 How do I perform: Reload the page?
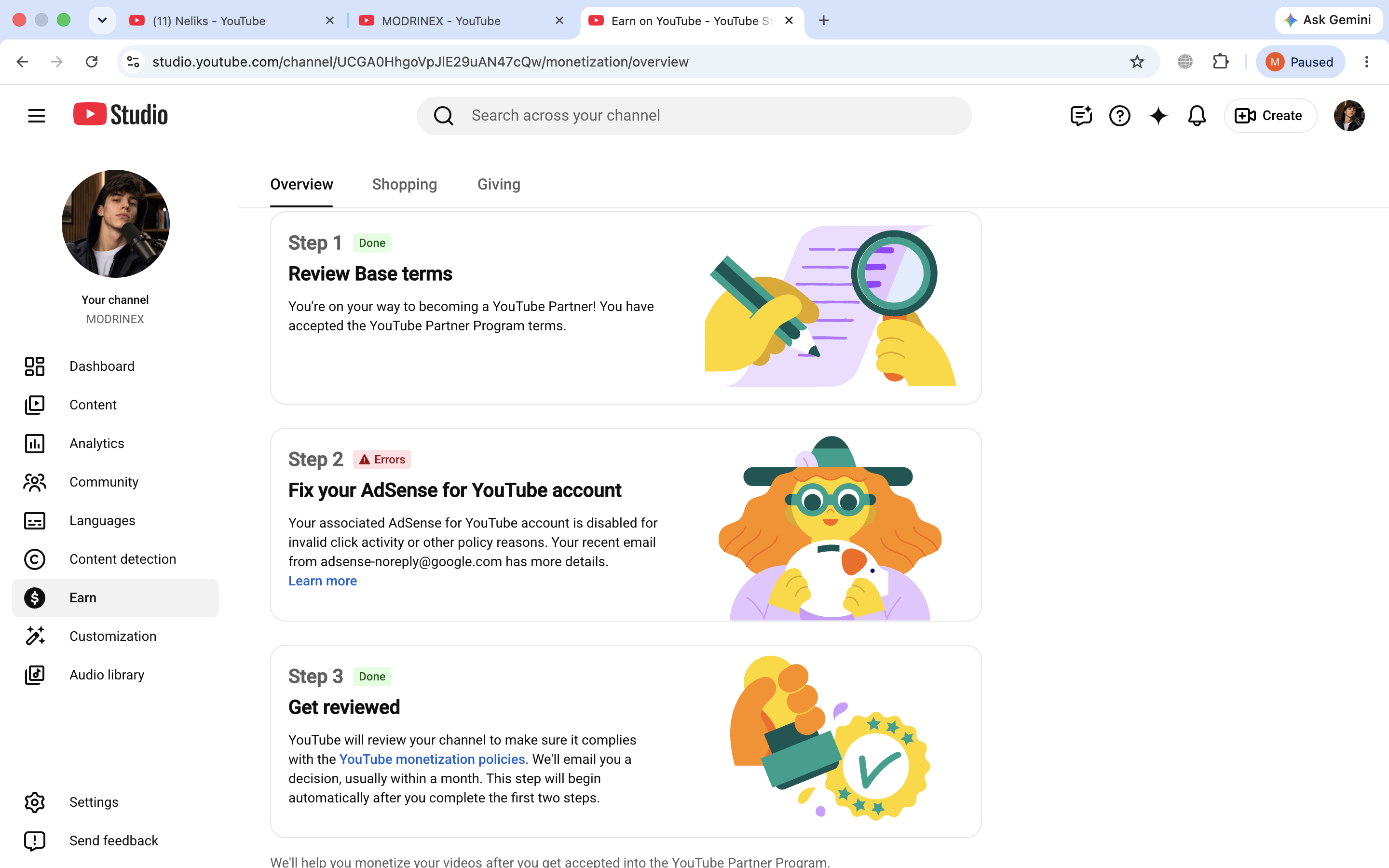click(x=91, y=61)
